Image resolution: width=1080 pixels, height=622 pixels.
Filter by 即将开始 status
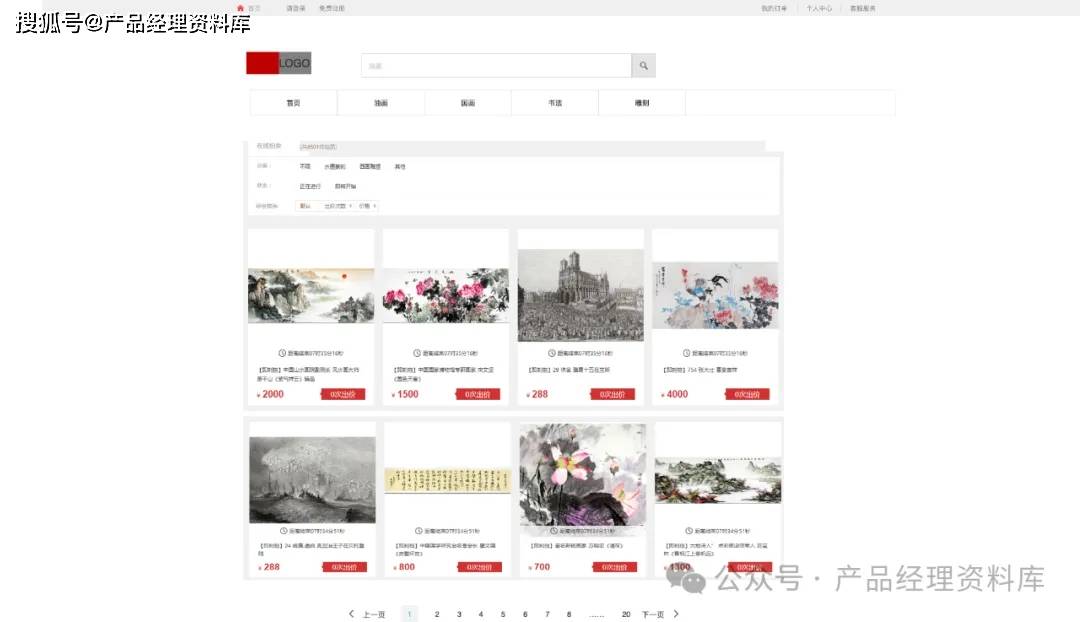346,187
